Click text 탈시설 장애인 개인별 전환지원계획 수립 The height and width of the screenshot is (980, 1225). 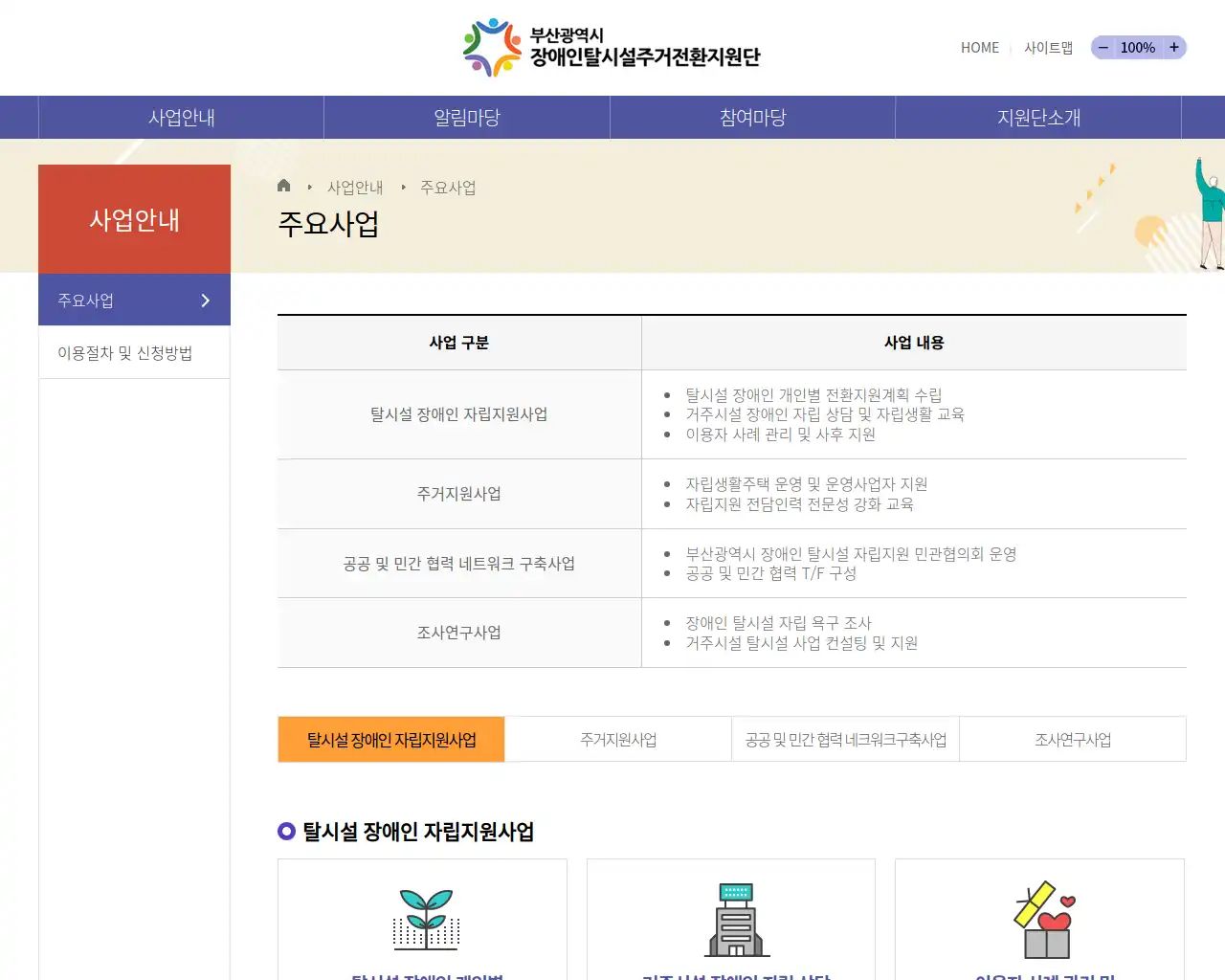tap(813, 394)
